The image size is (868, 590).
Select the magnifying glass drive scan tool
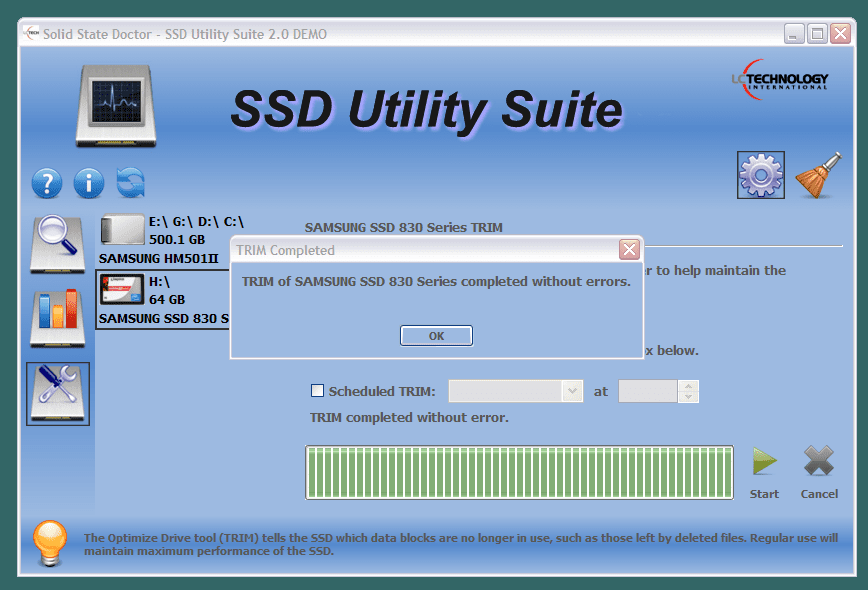tap(58, 244)
